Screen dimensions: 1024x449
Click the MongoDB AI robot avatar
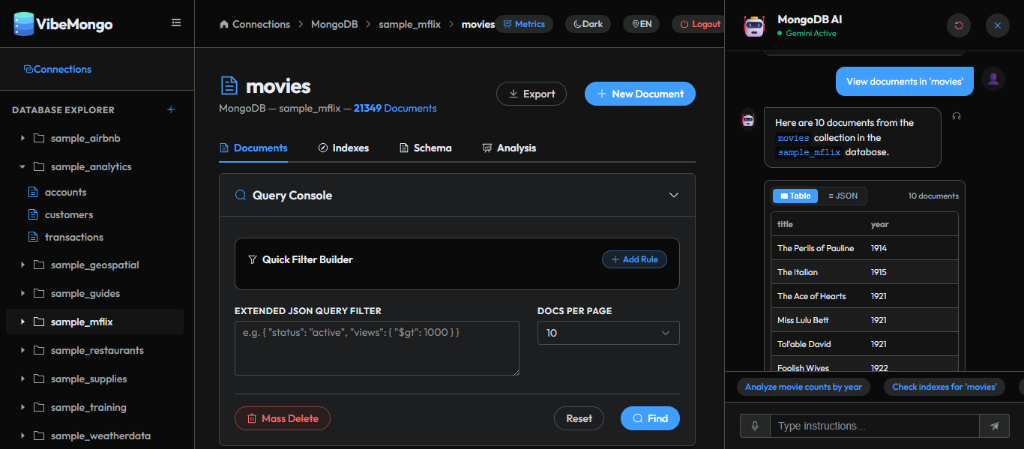[754, 25]
